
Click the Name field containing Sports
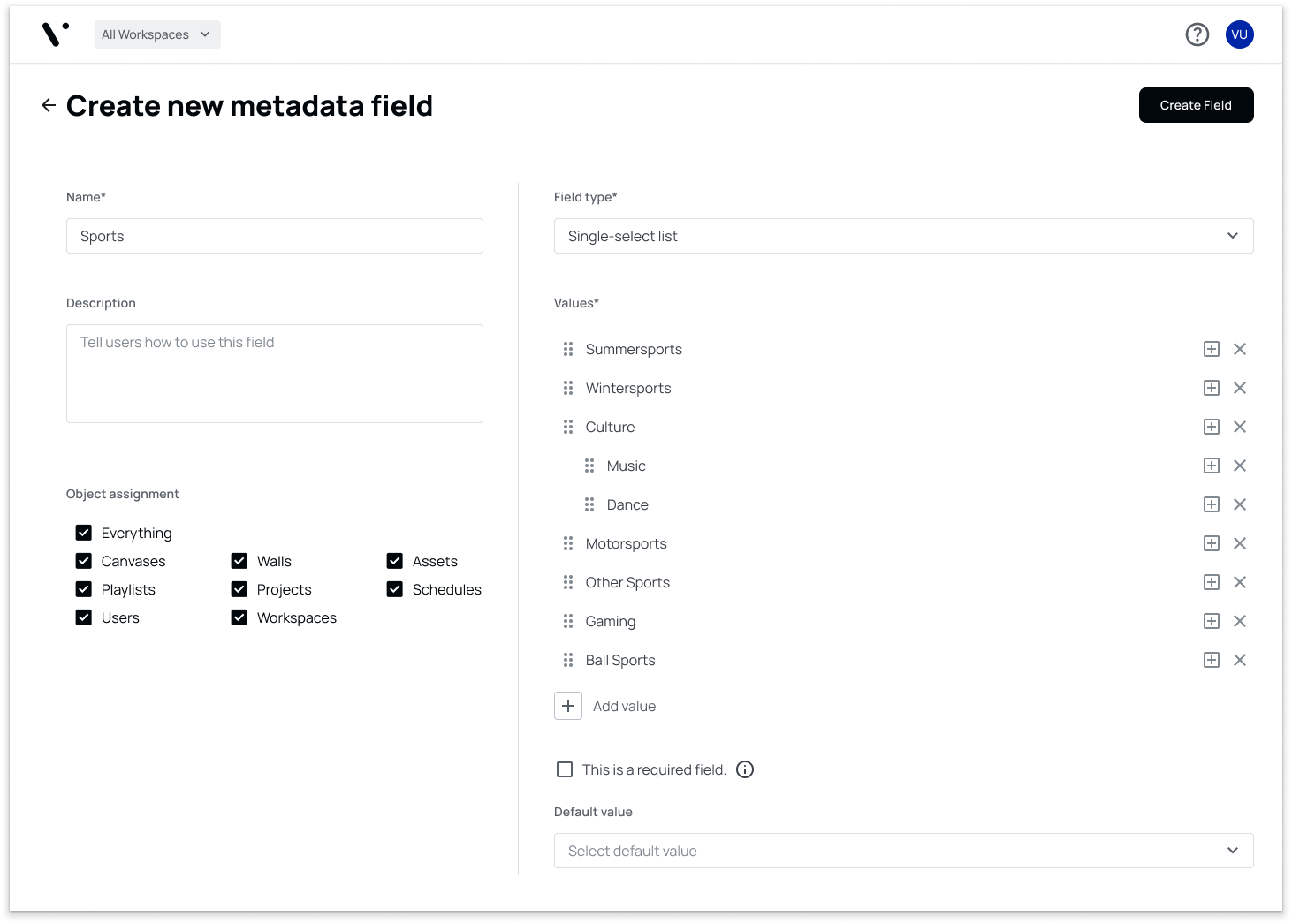(275, 236)
